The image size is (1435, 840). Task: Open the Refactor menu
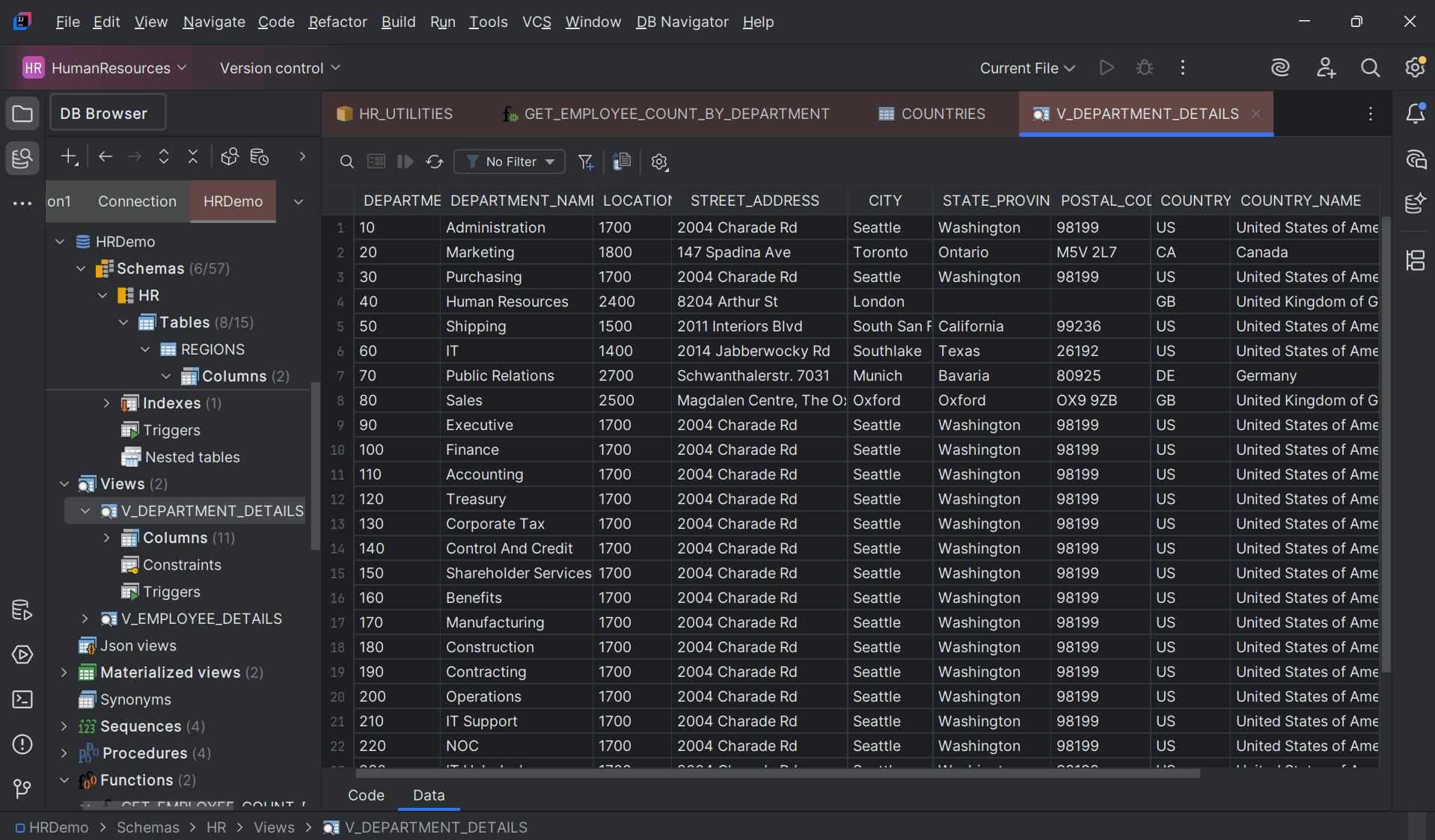337,22
